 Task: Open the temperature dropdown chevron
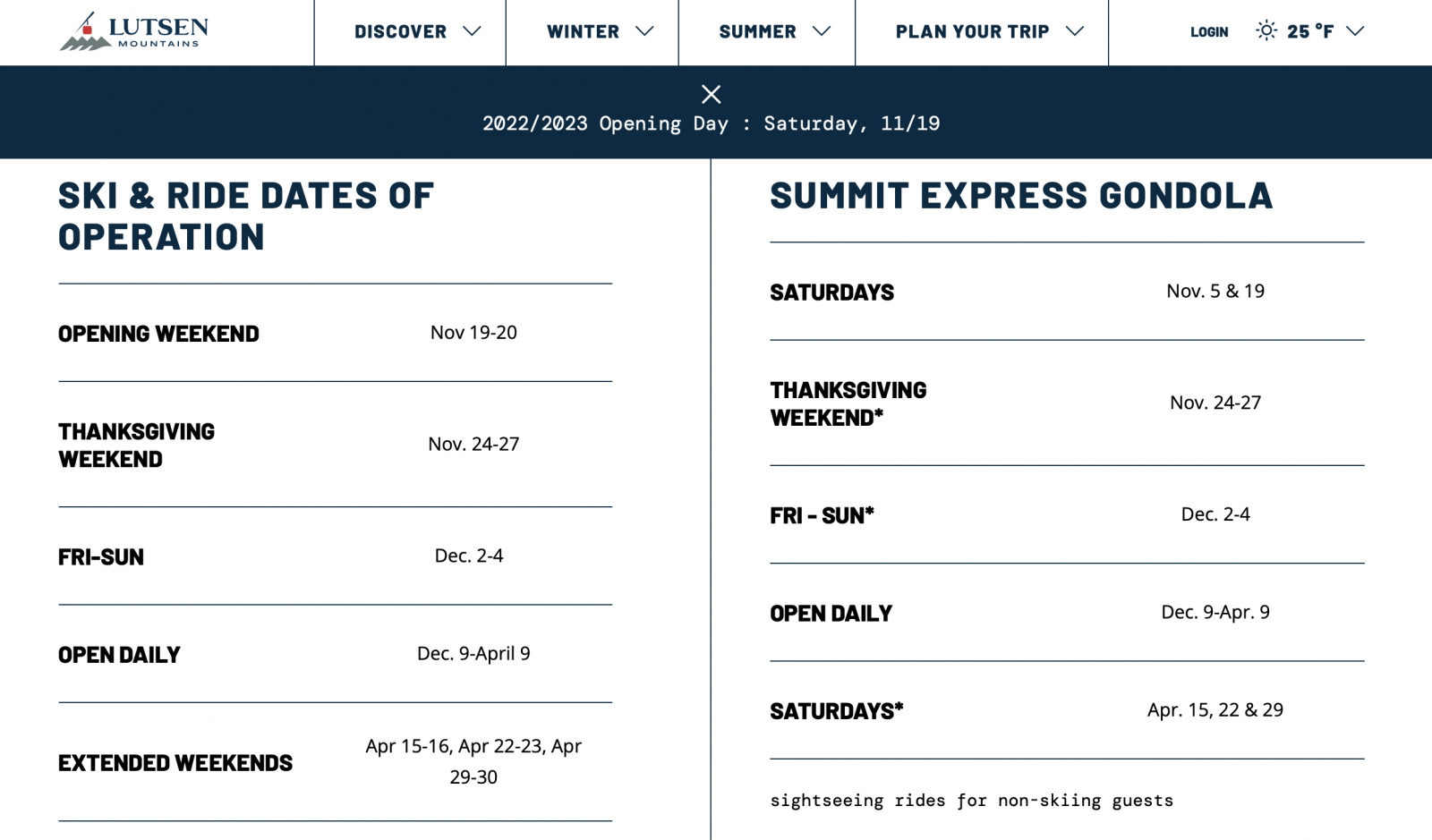pyautogui.click(x=1355, y=31)
